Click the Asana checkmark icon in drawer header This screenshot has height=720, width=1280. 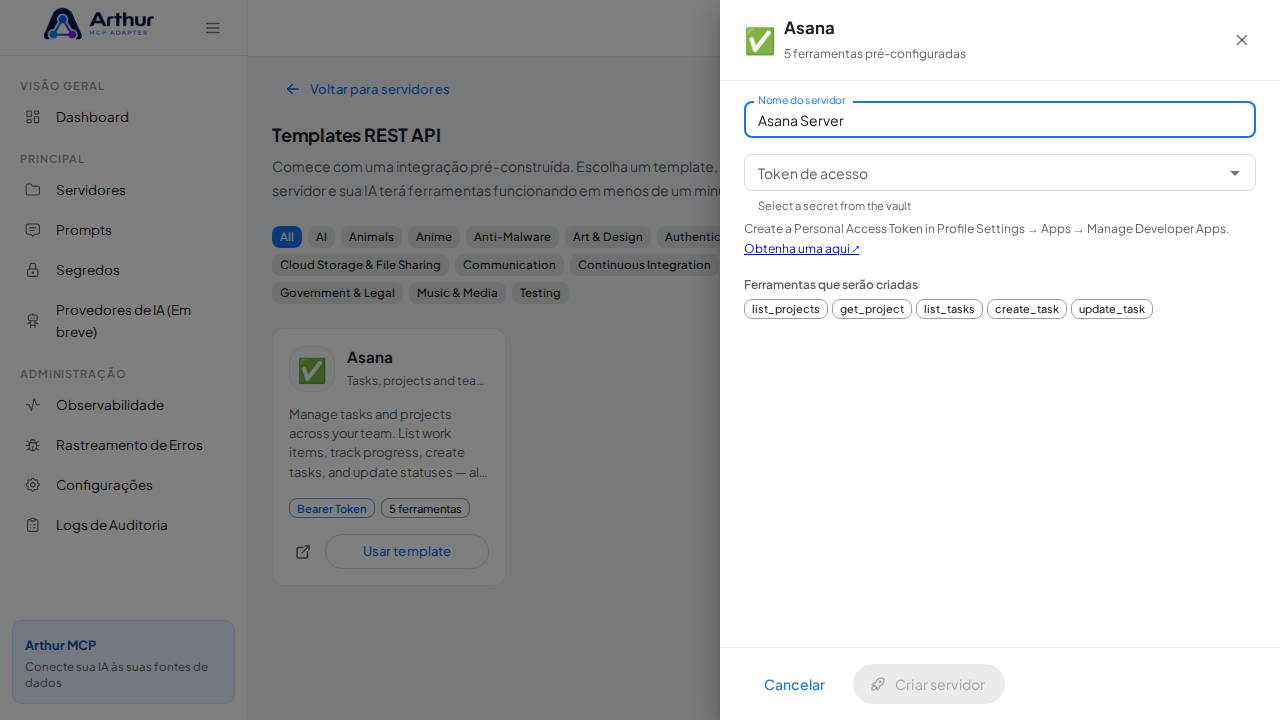click(760, 41)
